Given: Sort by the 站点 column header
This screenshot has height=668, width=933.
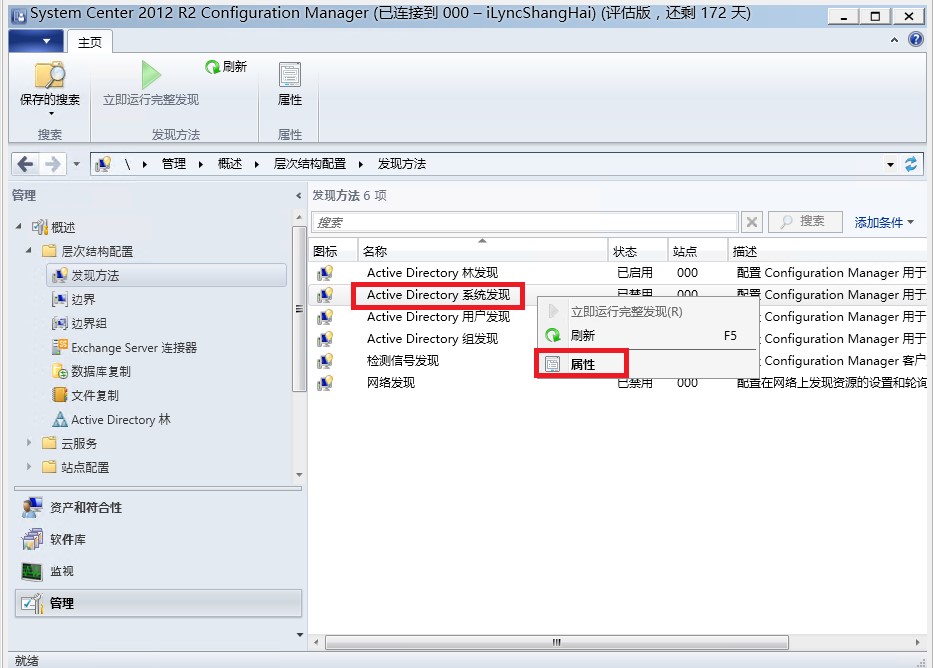Looking at the screenshot, I should 697,250.
